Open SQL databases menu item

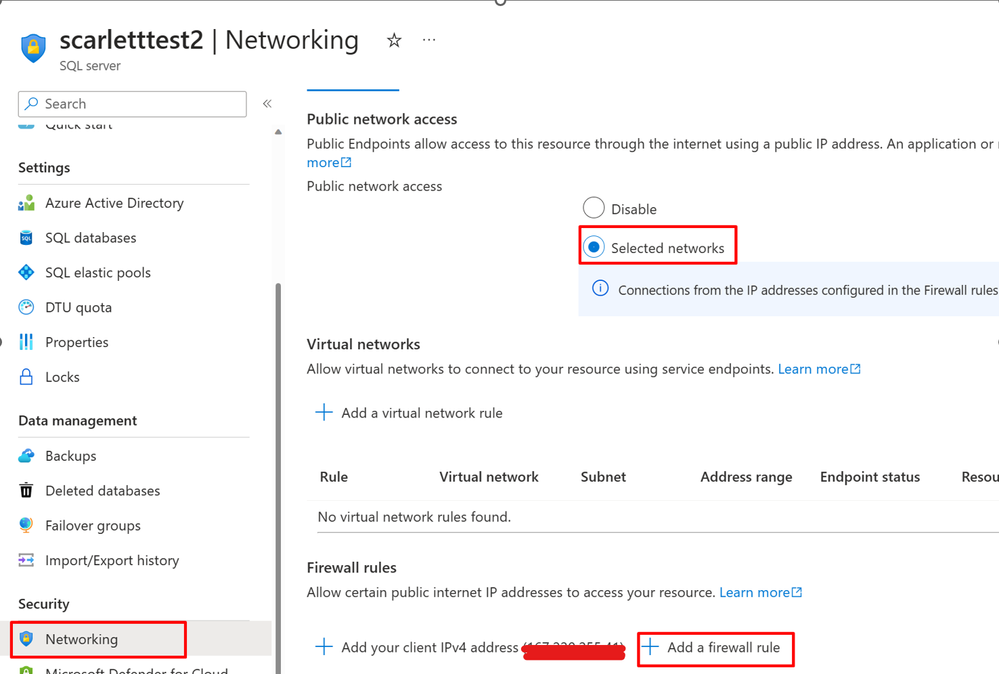pyautogui.click(x=90, y=238)
